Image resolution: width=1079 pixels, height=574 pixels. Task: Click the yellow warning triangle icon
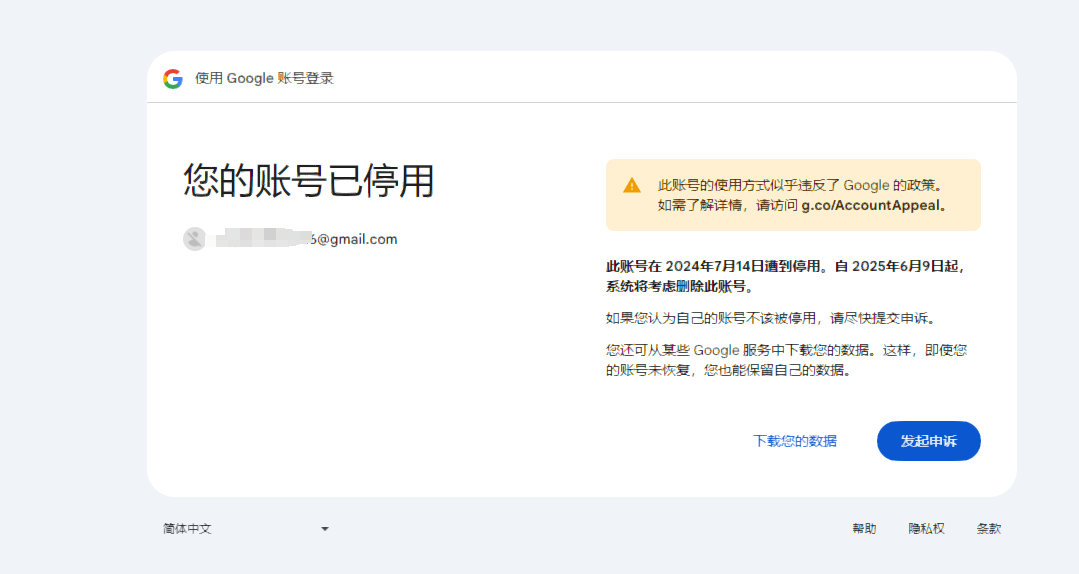click(632, 185)
